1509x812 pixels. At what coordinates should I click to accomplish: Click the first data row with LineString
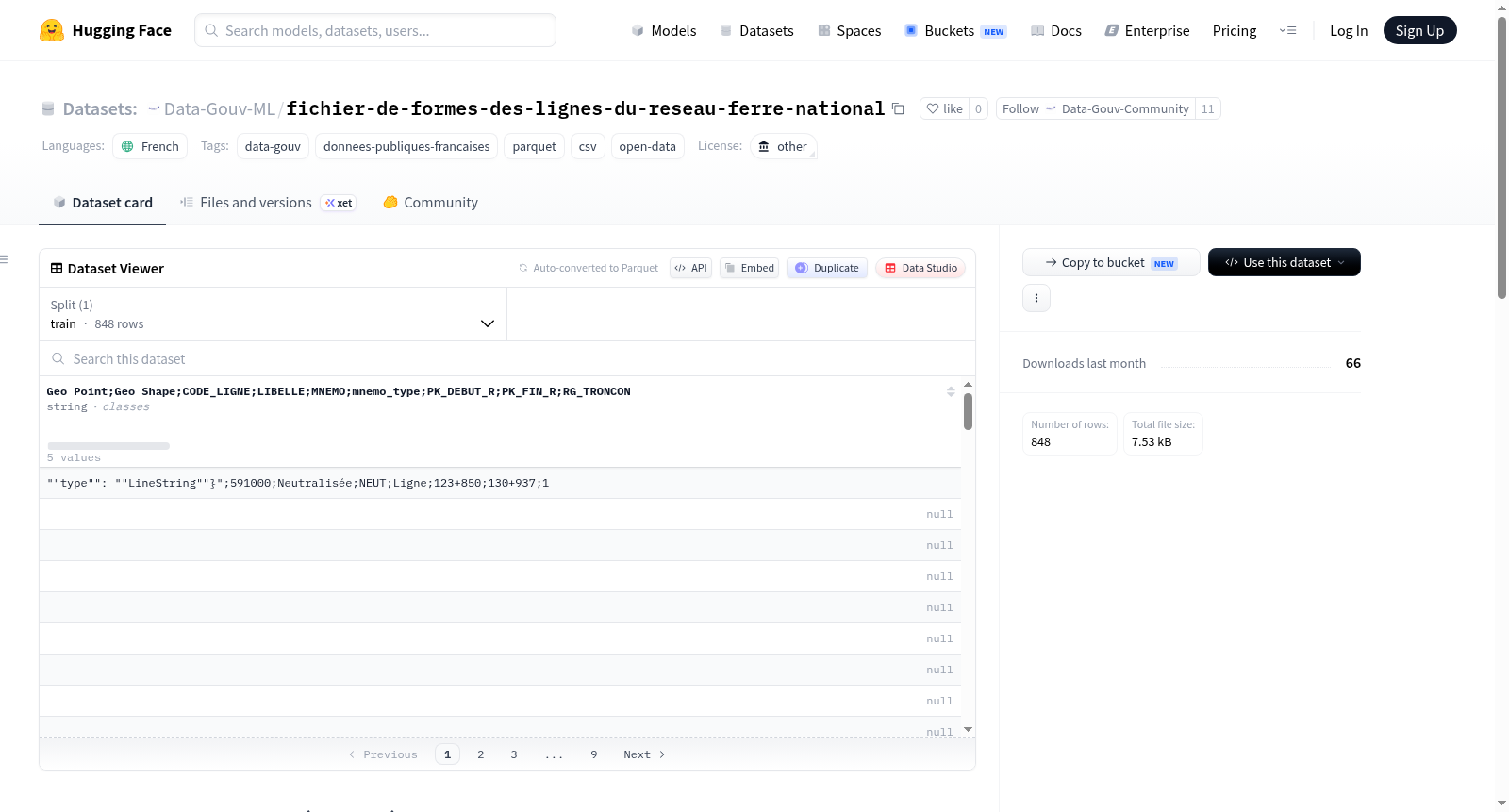(x=500, y=483)
